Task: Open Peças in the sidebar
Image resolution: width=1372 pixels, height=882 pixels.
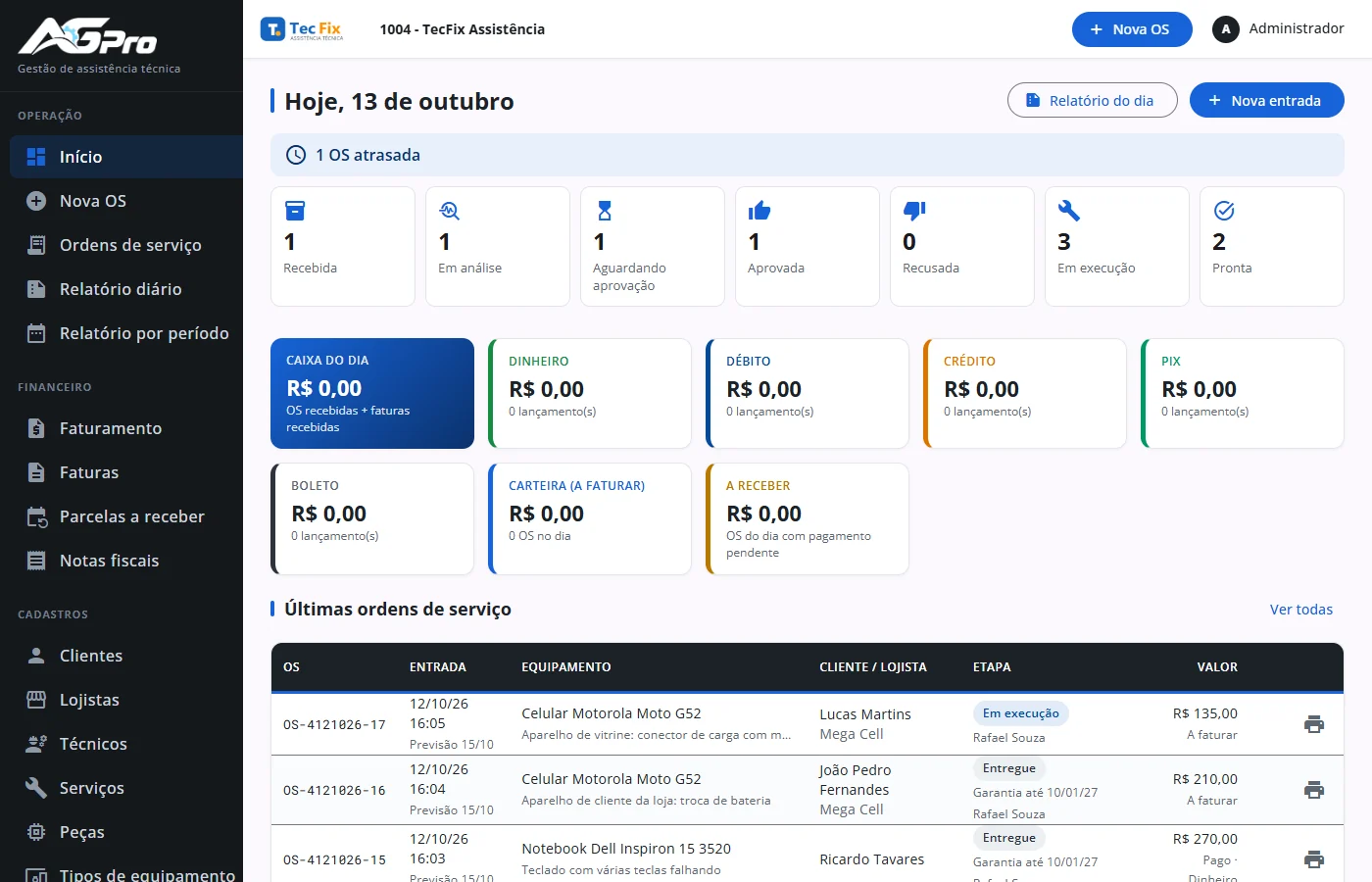Action: click(x=126, y=832)
